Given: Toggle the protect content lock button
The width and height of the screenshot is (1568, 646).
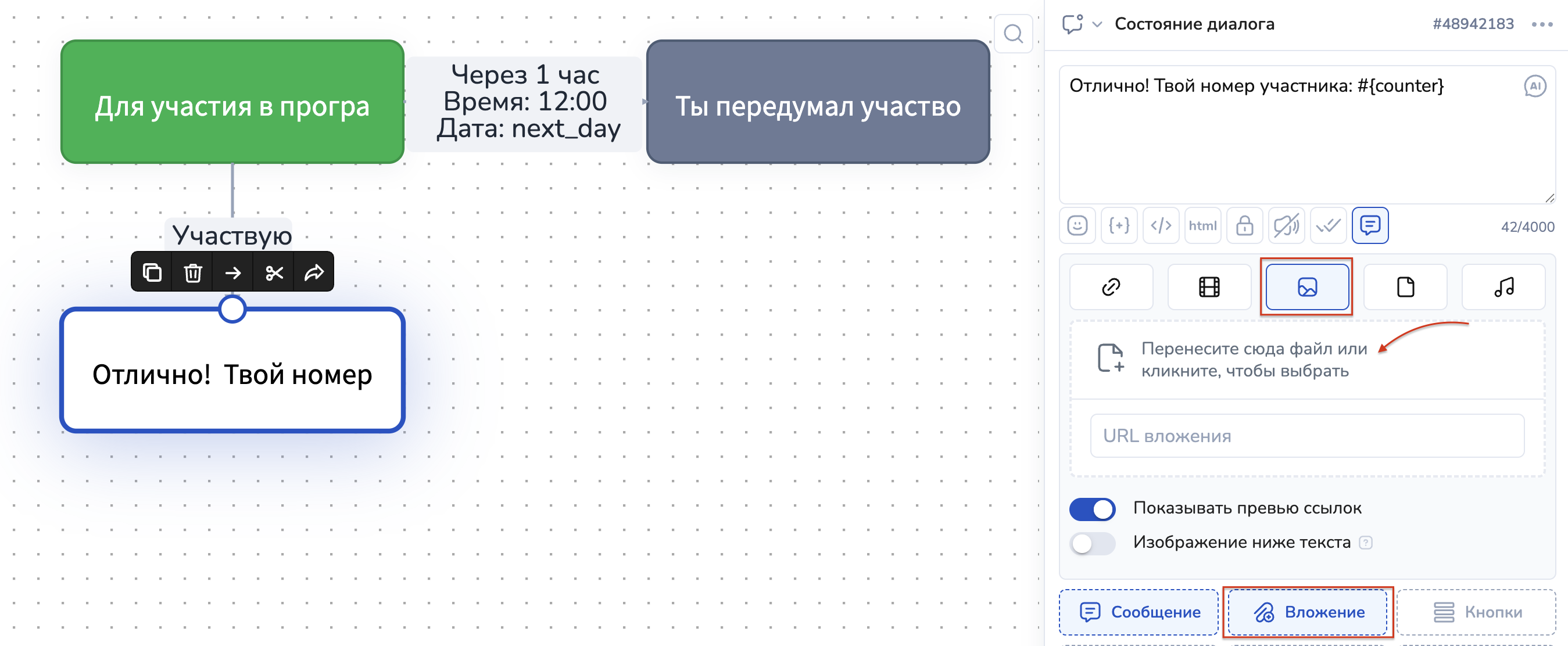Looking at the screenshot, I should (x=1244, y=225).
